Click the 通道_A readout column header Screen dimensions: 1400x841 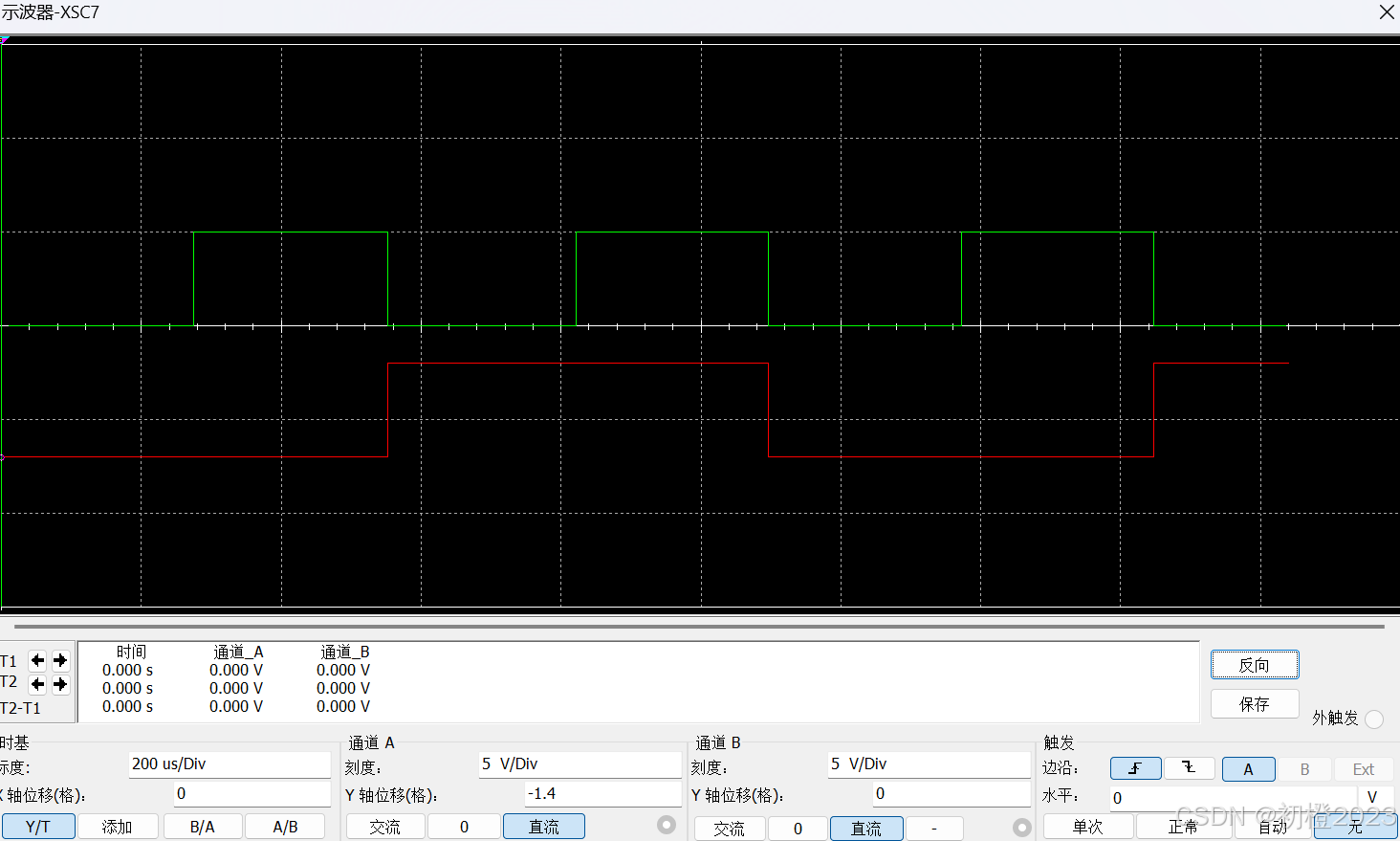238,653
